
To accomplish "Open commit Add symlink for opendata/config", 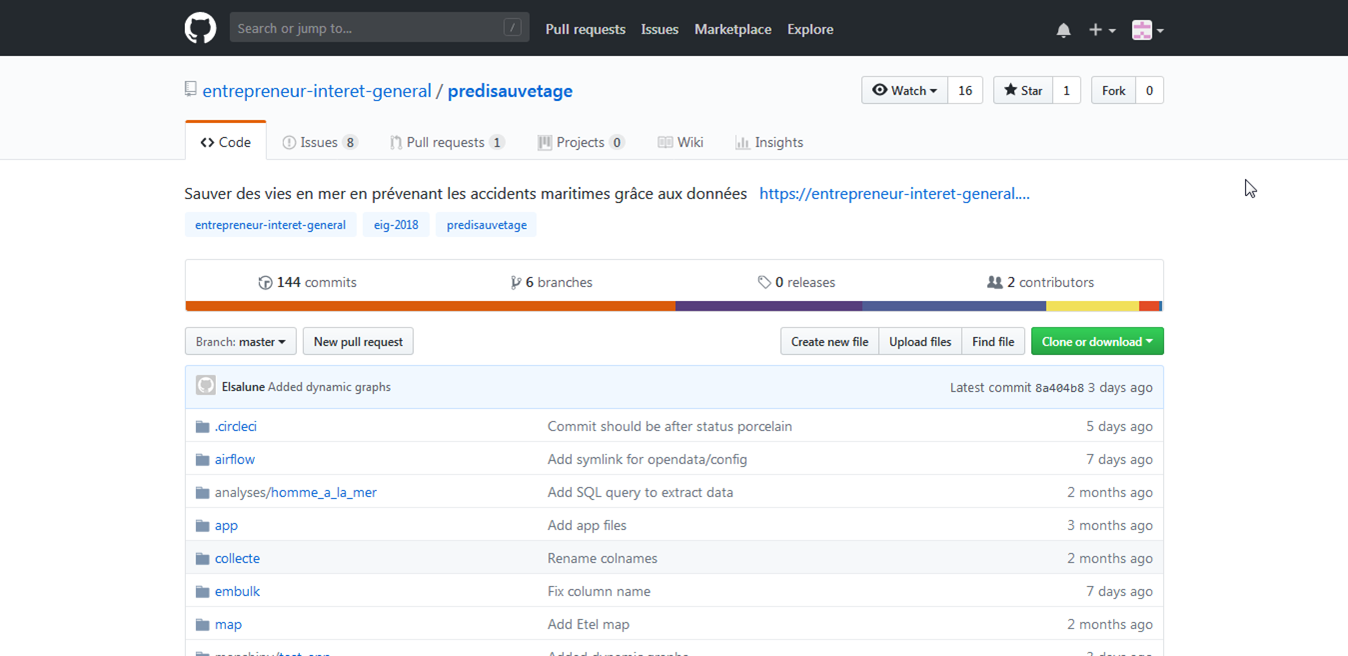I will (647, 459).
